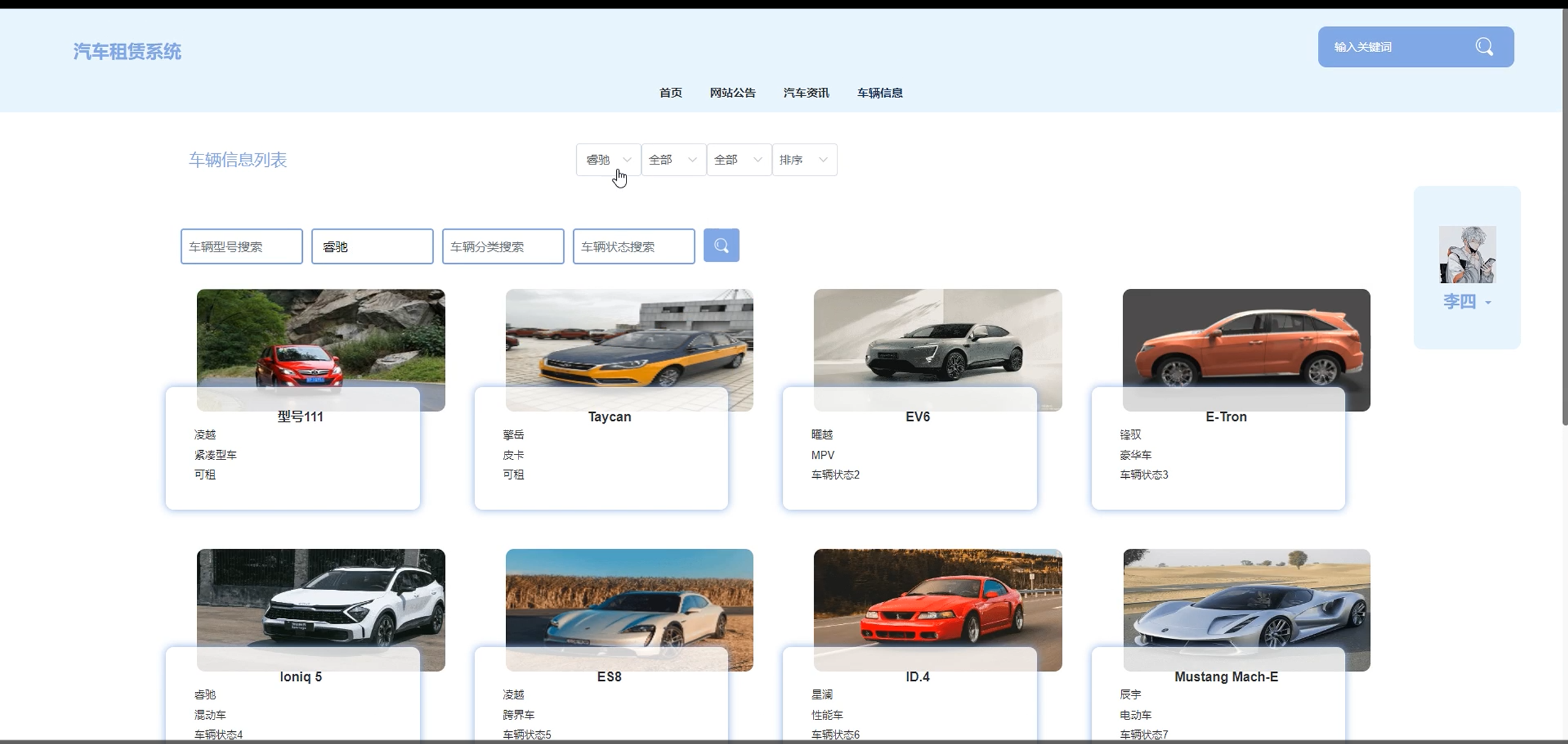Click the page's vertical scrollbar
Viewport: 1568px width, 744px height.
(1565, 217)
